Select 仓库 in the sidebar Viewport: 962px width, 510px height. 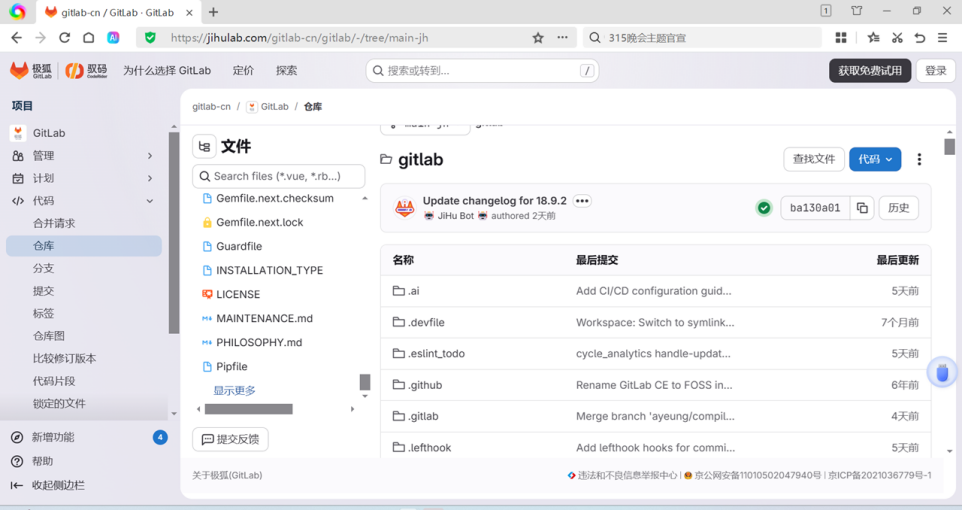(84, 245)
